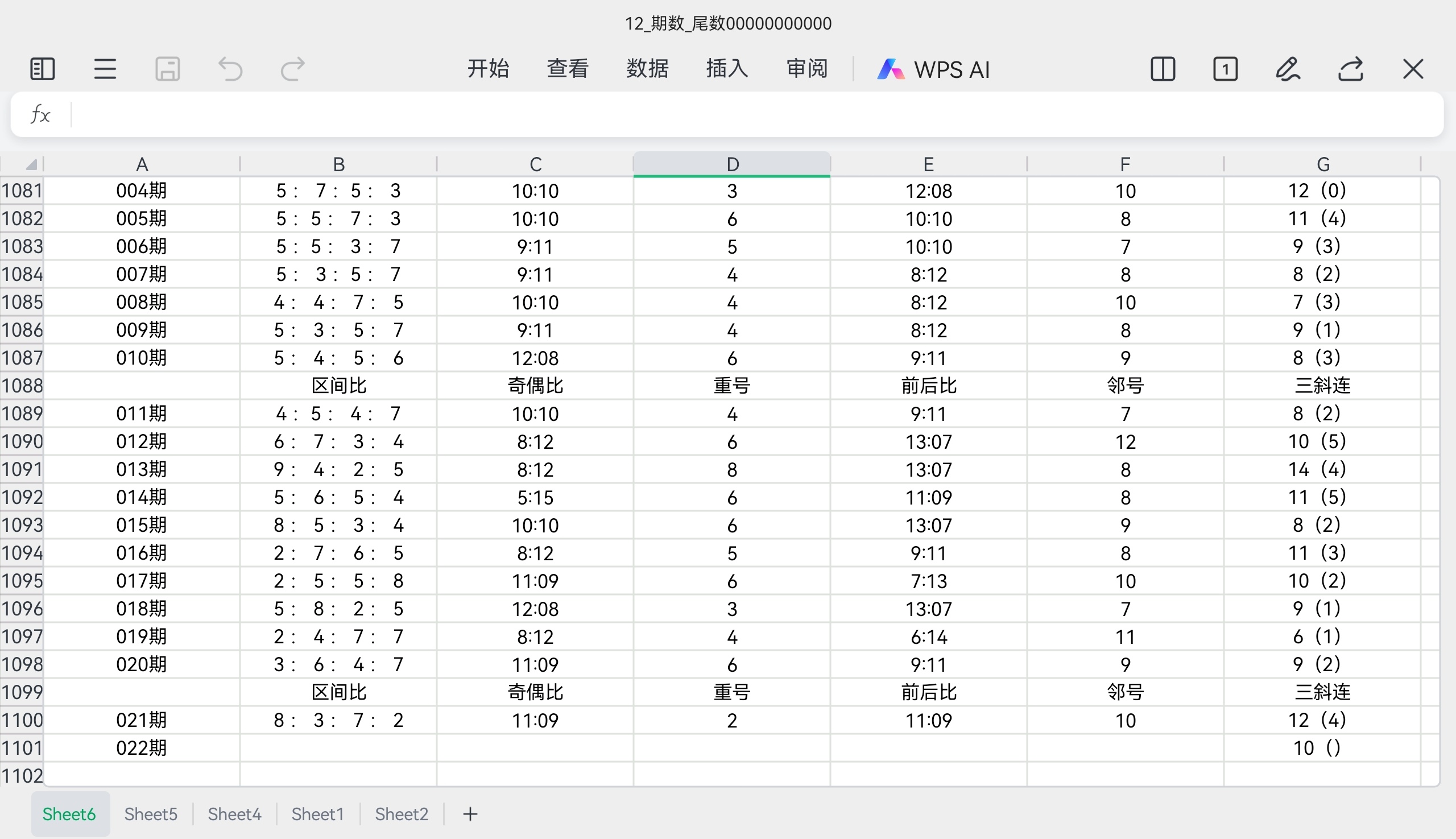Click the cell containing 022期
1456x839 pixels.
coord(142,747)
